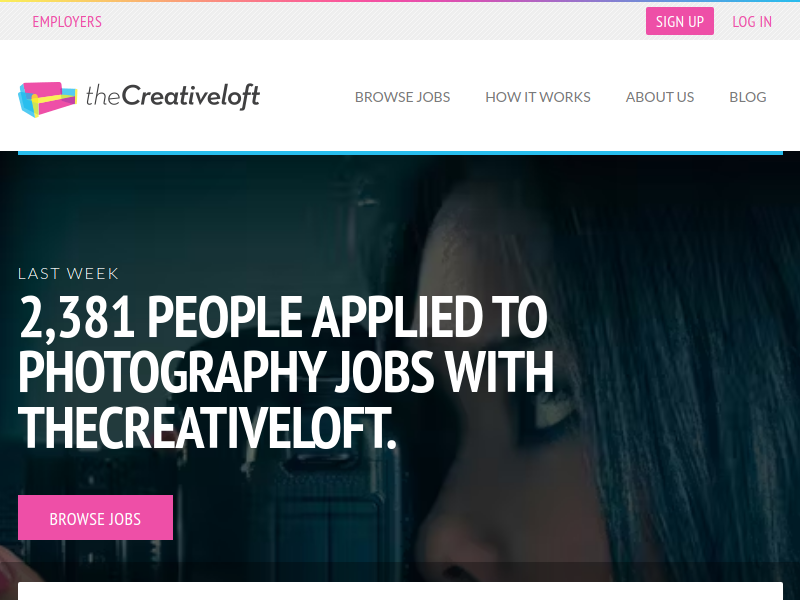Click the blue divider line under header
Image resolution: width=800 pixels, height=600 pixels.
[401, 153]
